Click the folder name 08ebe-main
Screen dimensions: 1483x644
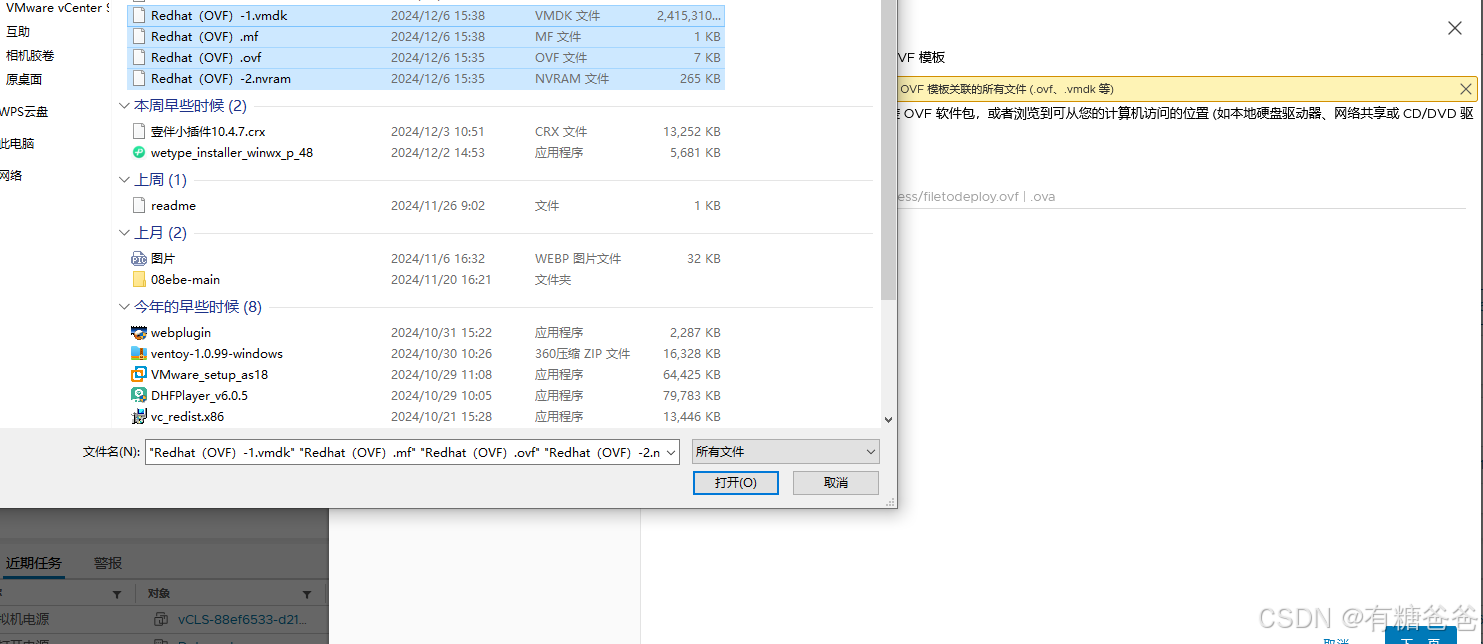click(185, 280)
